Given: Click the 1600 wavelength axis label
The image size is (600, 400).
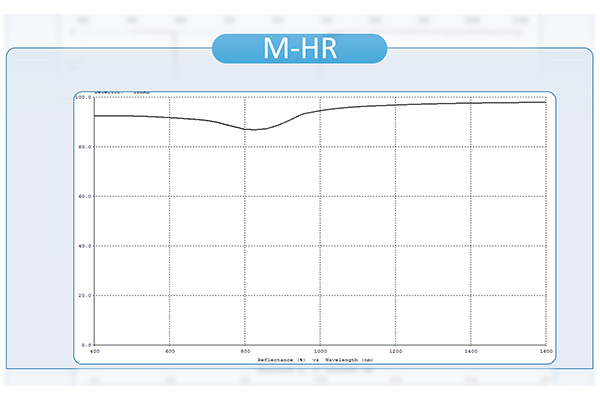Looking at the screenshot, I should click(546, 351).
